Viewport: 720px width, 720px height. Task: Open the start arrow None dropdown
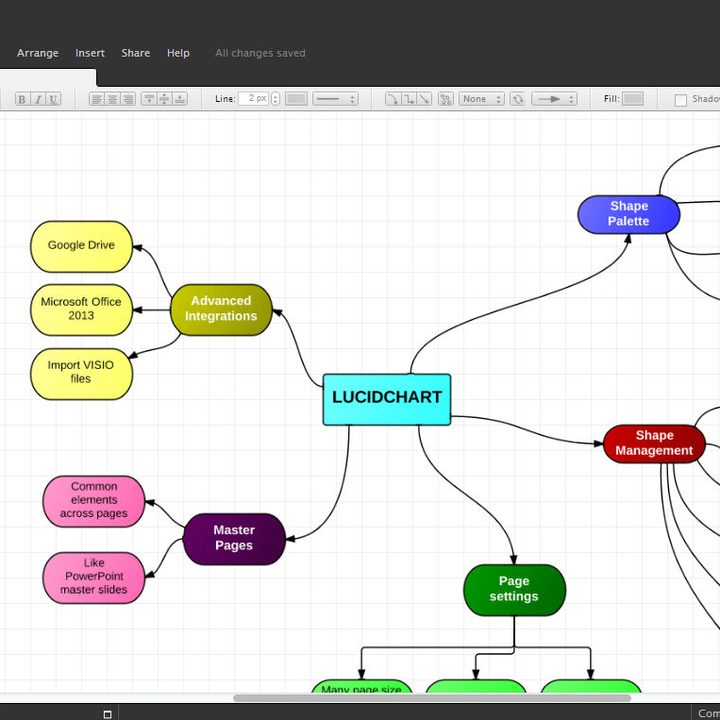coord(481,99)
